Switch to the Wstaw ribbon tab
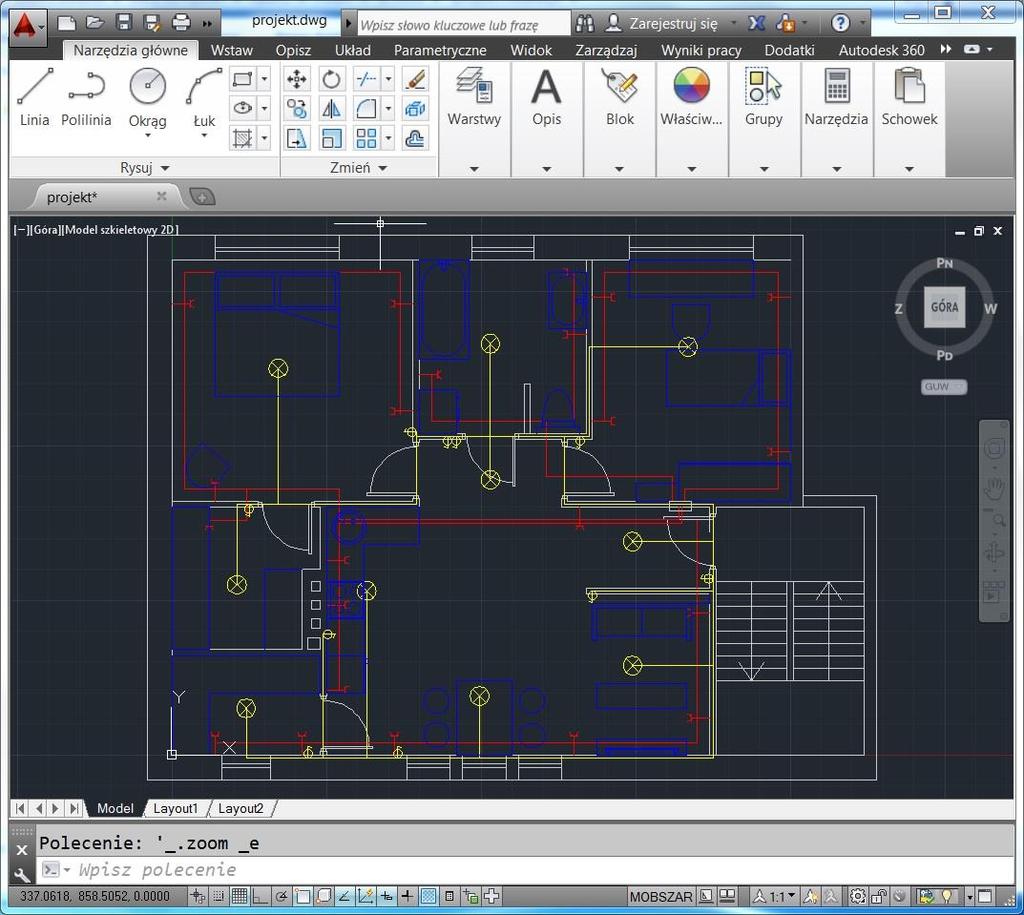This screenshot has height=915, width=1024. coord(232,50)
